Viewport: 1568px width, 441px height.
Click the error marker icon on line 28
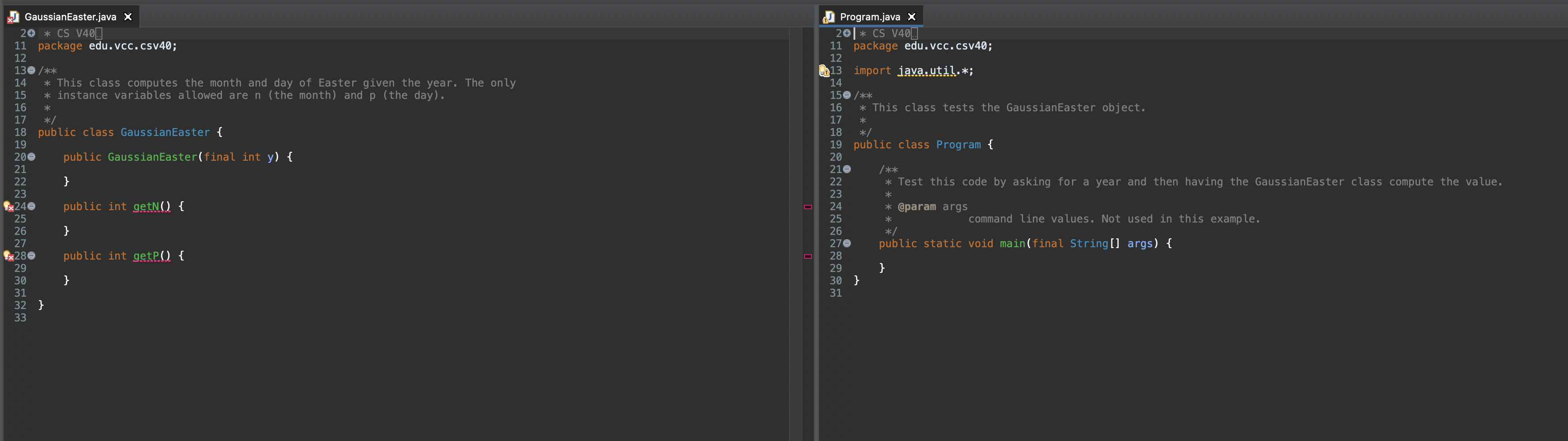tap(8, 256)
